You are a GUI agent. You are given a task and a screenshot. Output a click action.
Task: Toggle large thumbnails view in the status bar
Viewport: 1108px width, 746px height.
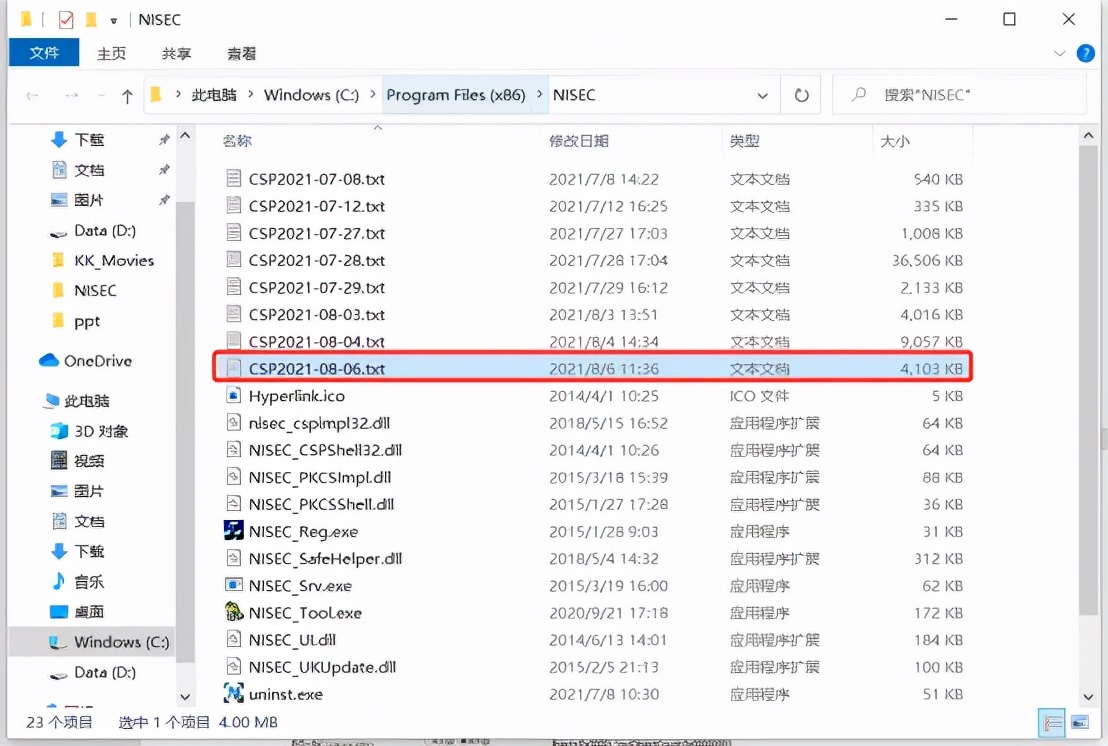1082,722
